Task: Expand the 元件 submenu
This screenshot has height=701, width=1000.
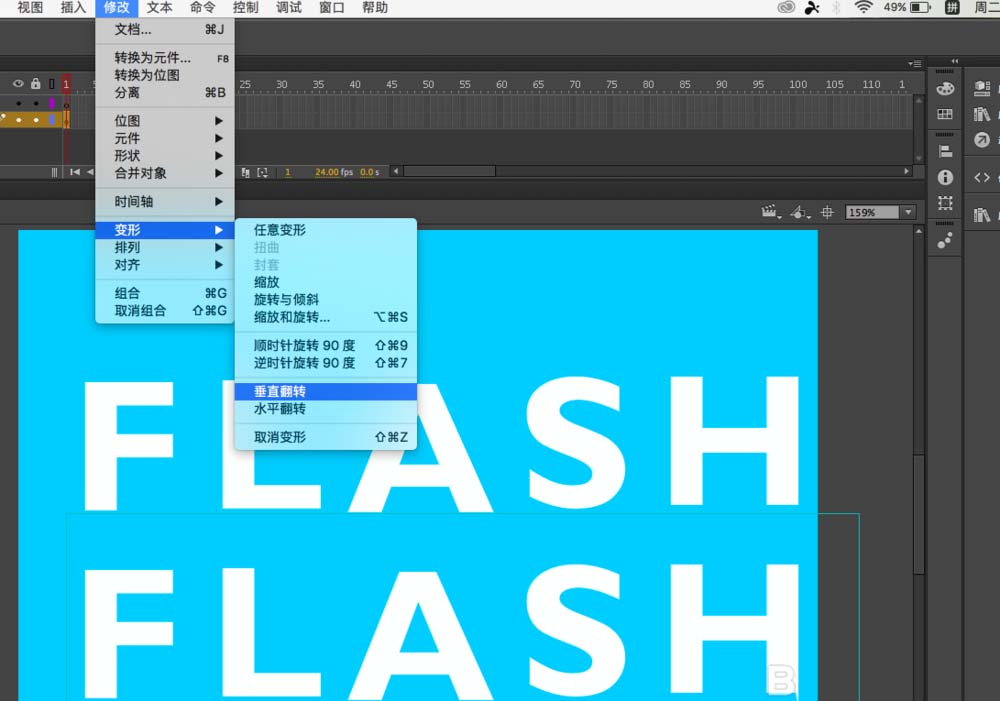Action: [165, 138]
